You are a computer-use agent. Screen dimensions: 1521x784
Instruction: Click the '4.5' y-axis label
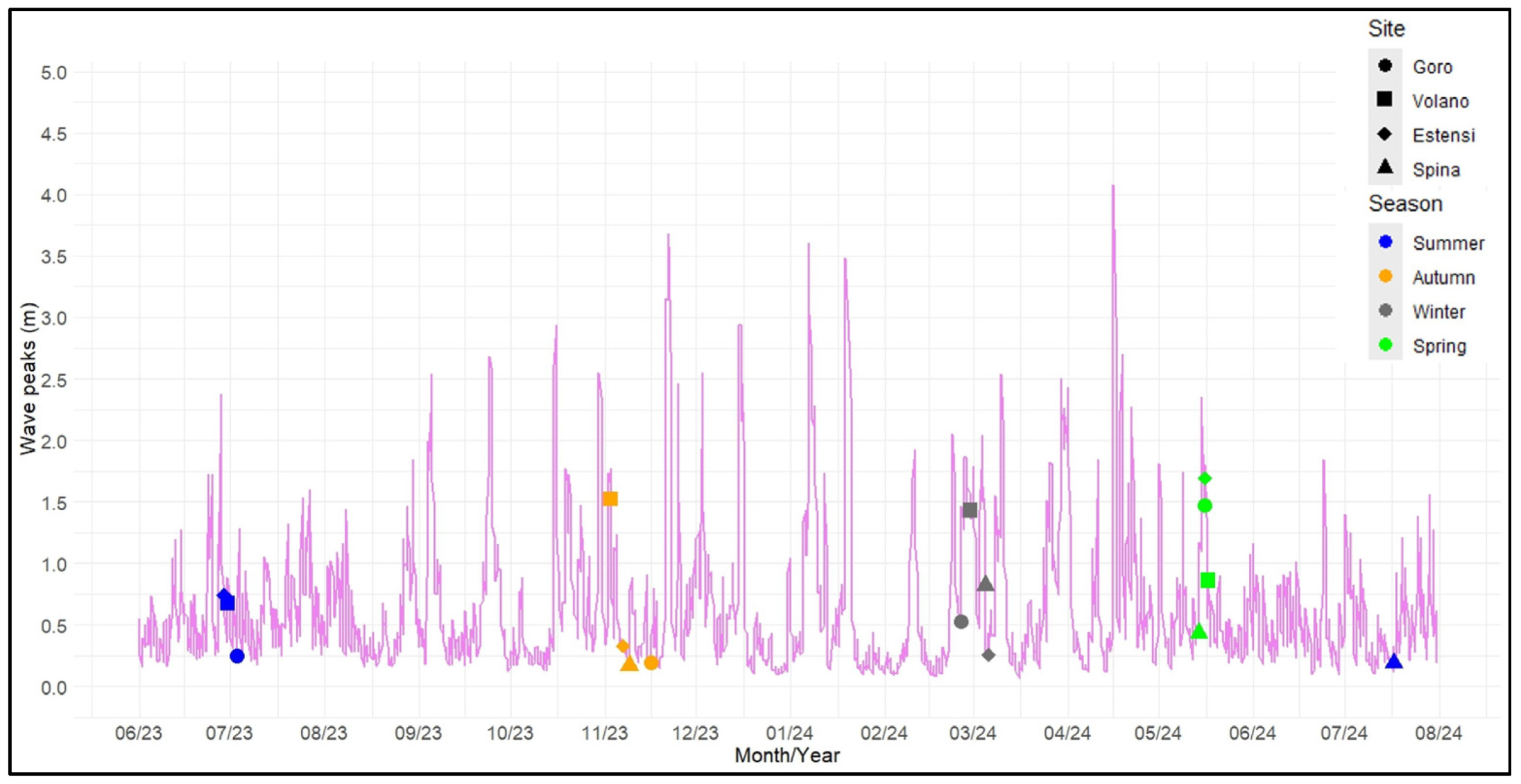pyautogui.click(x=54, y=134)
